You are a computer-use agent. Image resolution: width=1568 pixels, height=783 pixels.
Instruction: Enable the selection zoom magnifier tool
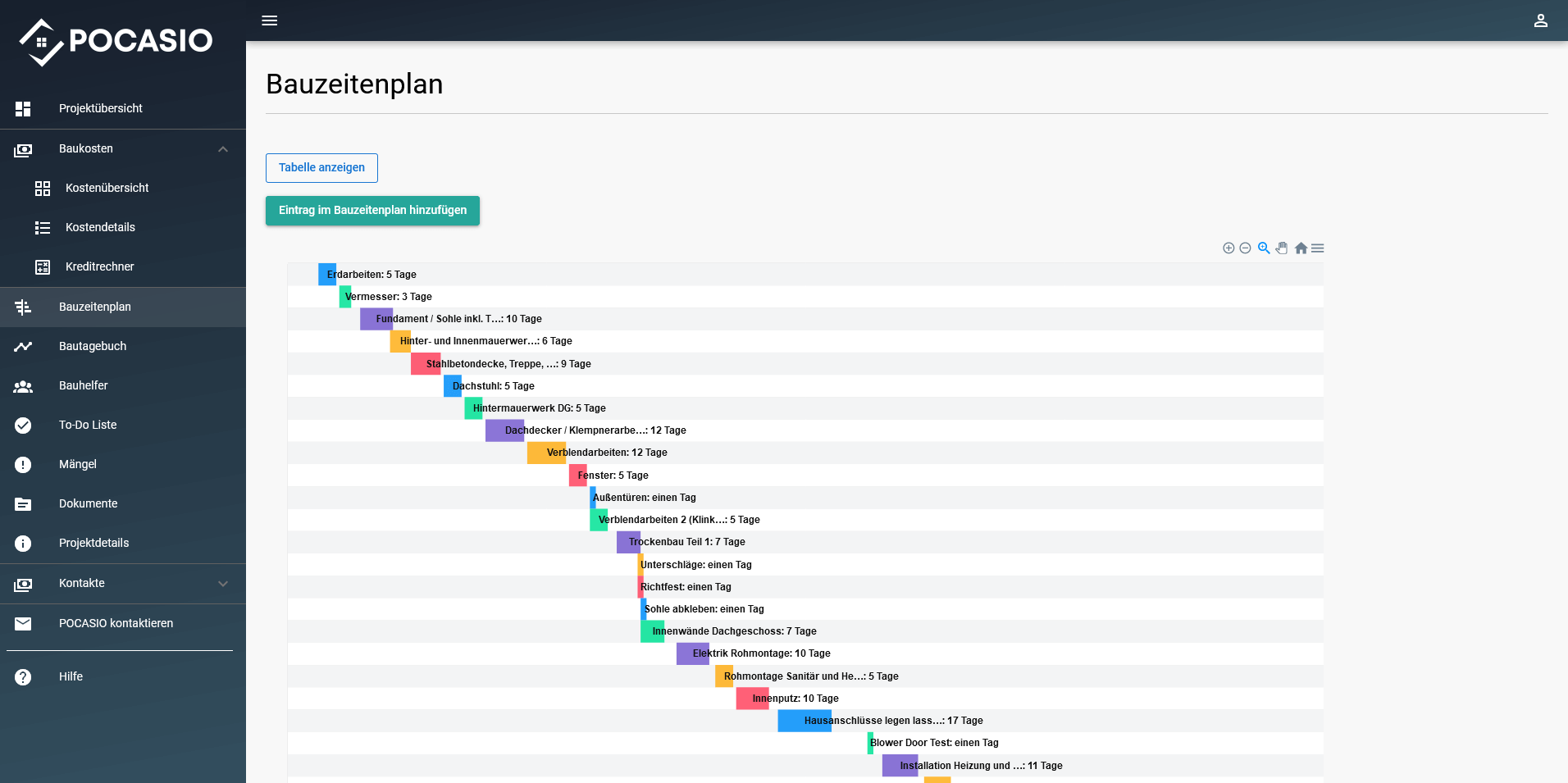click(x=1264, y=248)
